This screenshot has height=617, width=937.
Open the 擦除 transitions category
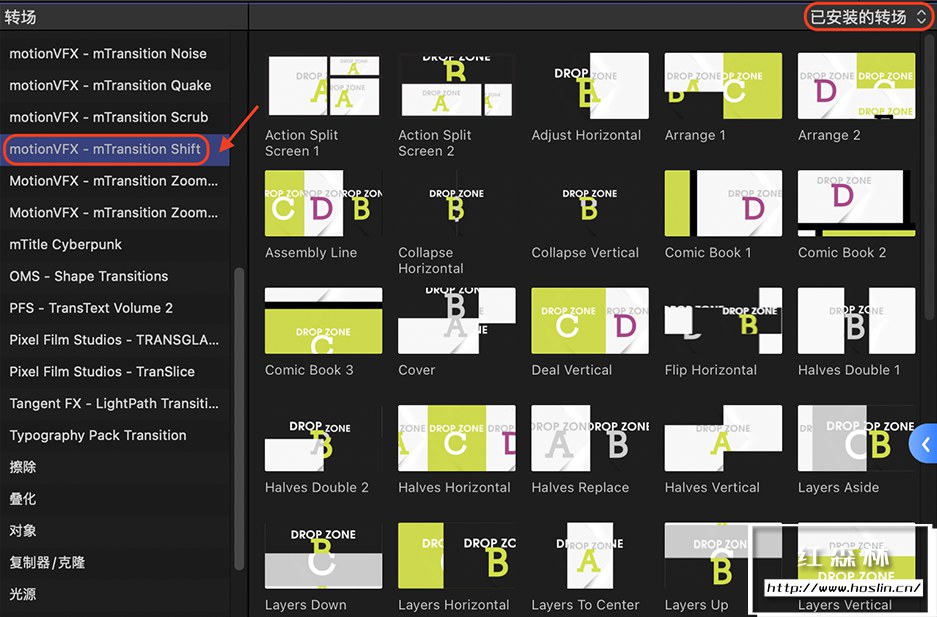coord(23,467)
